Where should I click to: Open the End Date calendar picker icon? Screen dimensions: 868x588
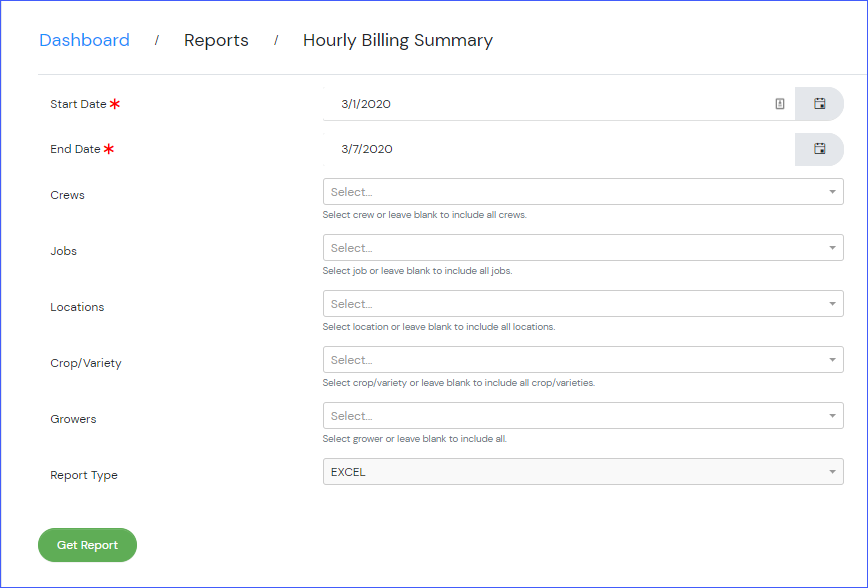tap(819, 149)
